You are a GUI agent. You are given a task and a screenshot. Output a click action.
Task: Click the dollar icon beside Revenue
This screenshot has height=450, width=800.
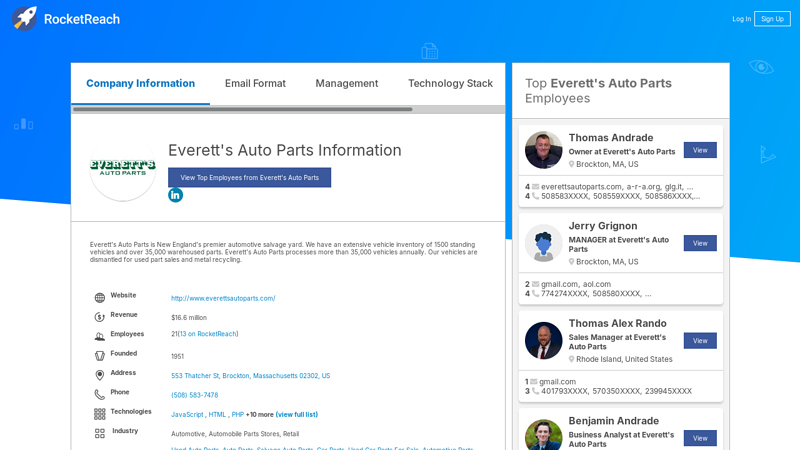pyautogui.click(x=99, y=317)
